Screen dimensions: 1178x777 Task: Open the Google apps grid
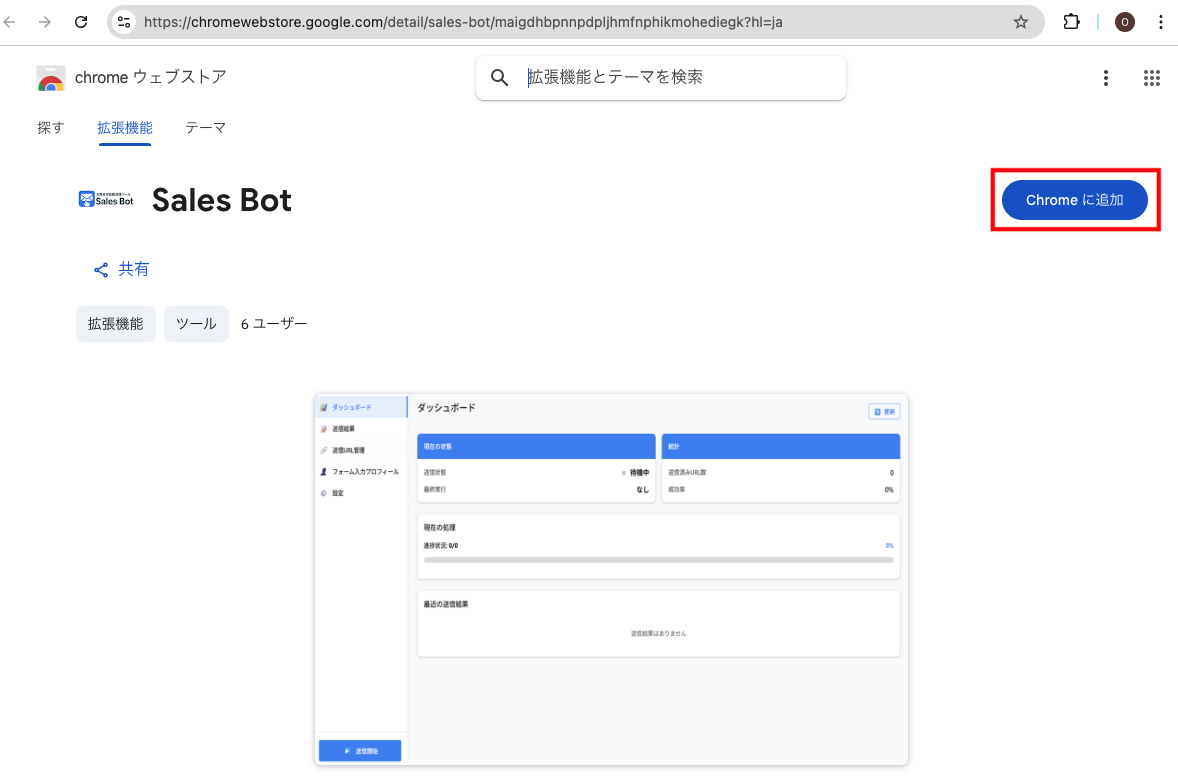tap(1152, 77)
